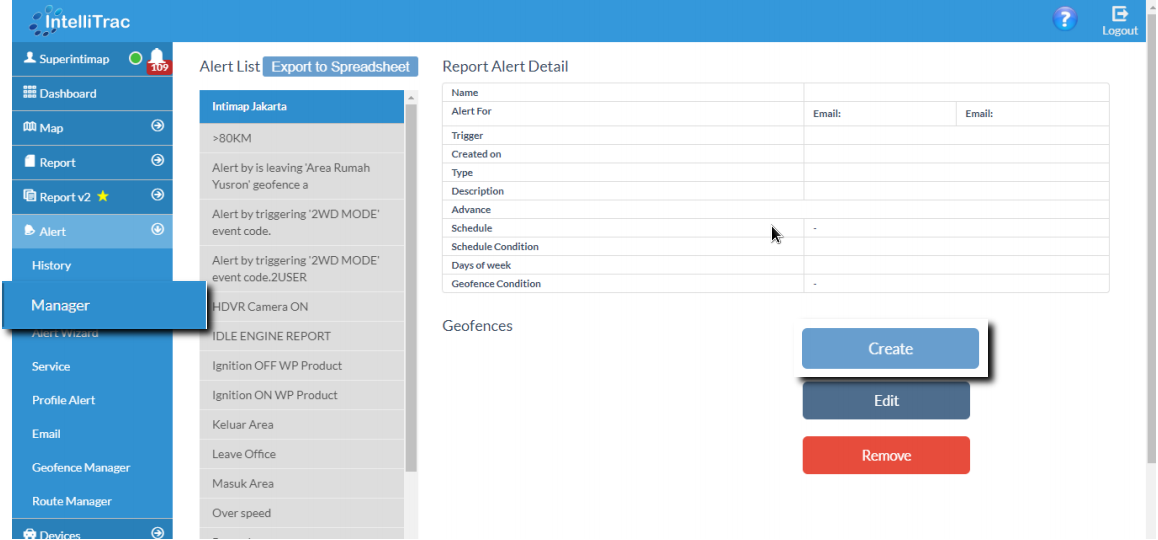Expand the Map menu arrow
Image resolution: width=1158 pixels, height=540 pixels.
[157, 127]
